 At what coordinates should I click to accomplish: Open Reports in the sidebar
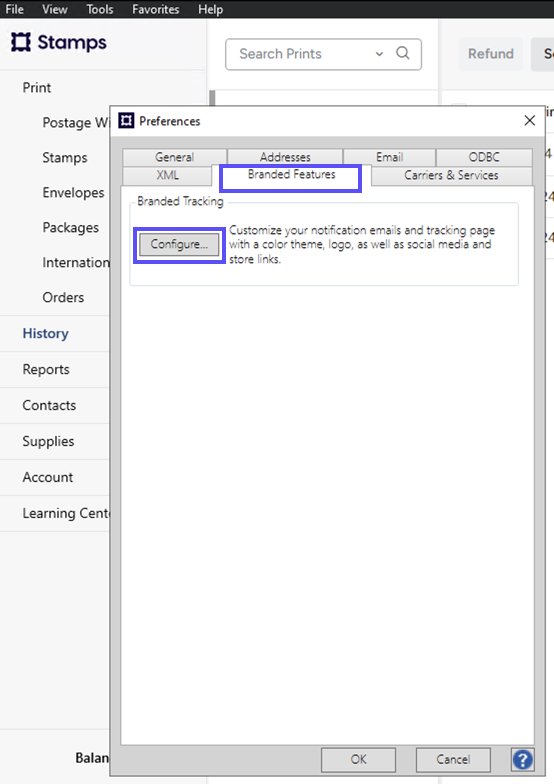click(46, 370)
